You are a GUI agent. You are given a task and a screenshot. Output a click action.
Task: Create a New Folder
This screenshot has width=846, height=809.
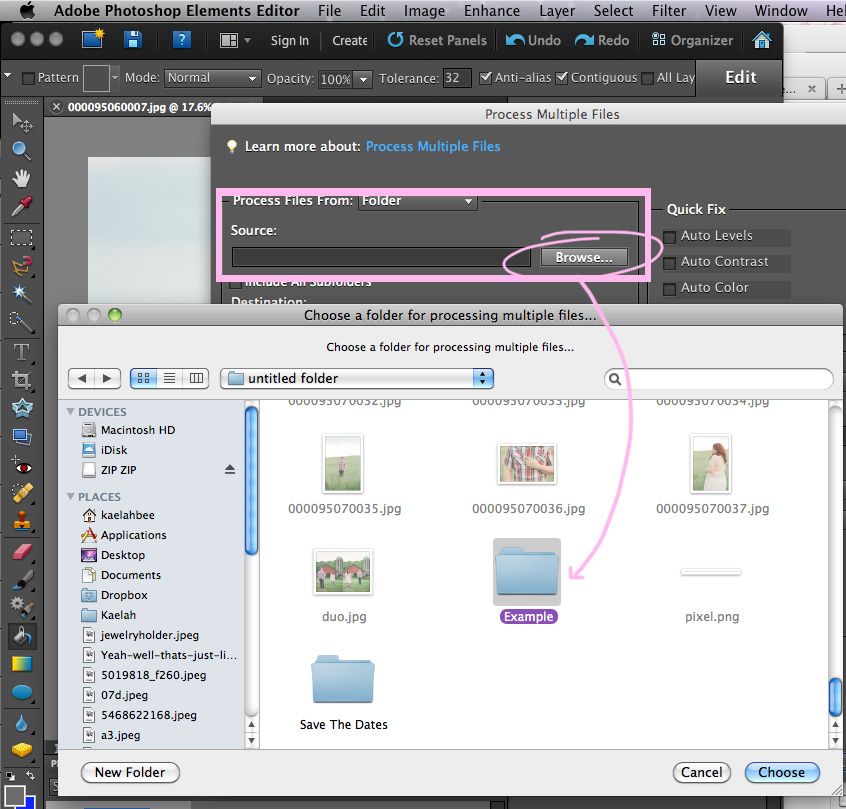pyautogui.click(x=130, y=772)
